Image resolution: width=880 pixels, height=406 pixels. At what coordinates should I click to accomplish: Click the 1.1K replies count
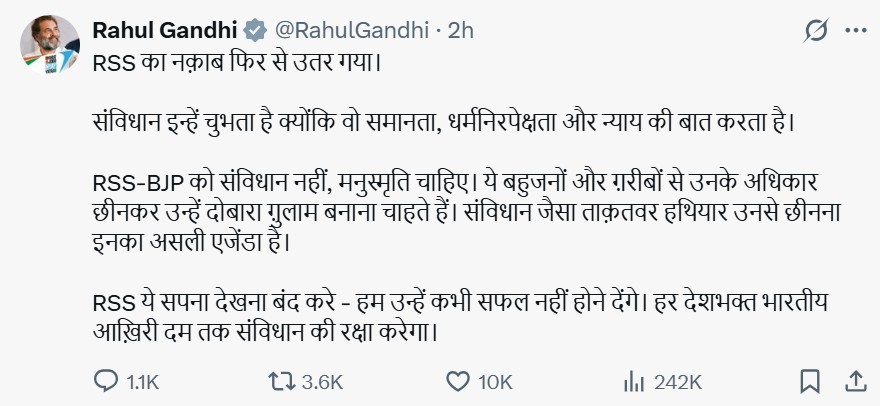click(x=144, y=382)
